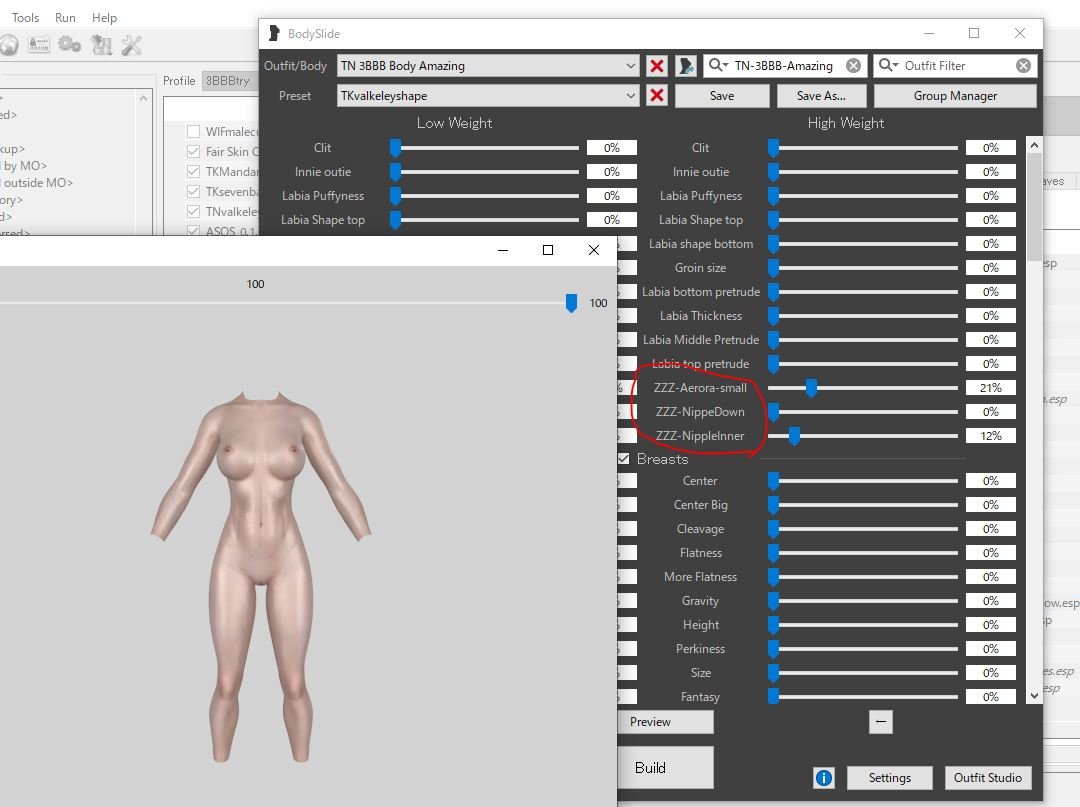
Task: Click the 3D body model in preview window
Action: pos(261,577)
